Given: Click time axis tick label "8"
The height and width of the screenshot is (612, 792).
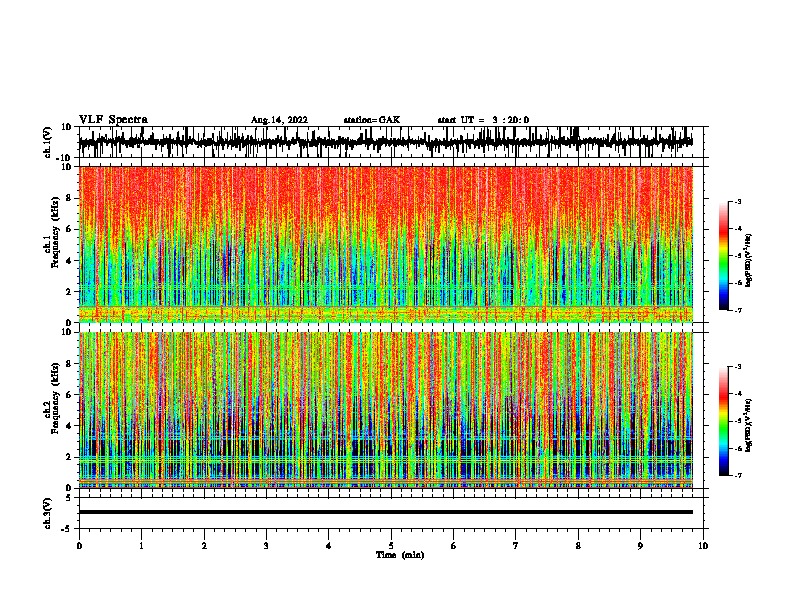Looking at the screenshot, I should tap(578, 546).
